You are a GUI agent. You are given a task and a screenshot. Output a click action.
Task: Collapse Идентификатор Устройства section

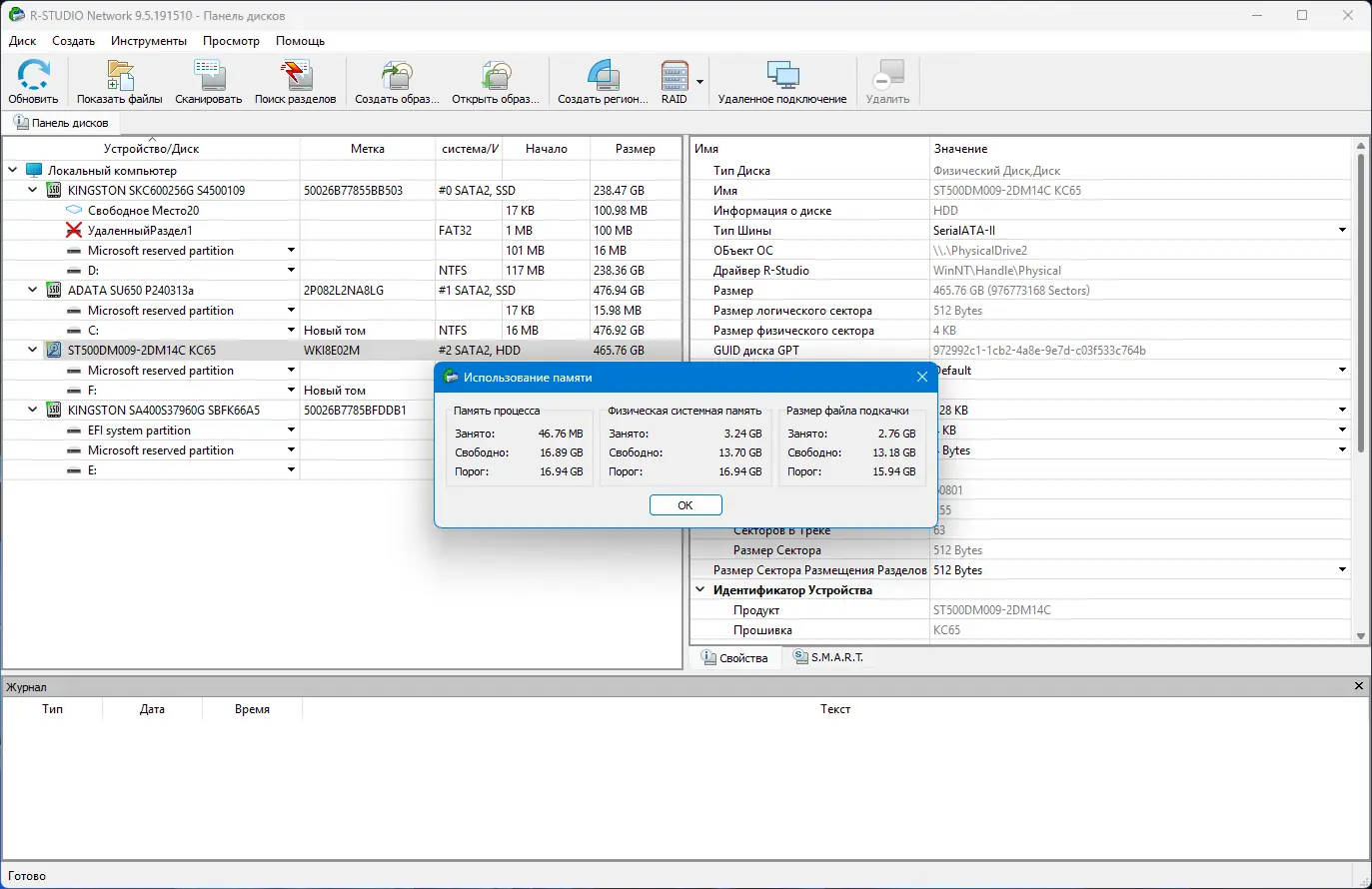pos(700,590)
